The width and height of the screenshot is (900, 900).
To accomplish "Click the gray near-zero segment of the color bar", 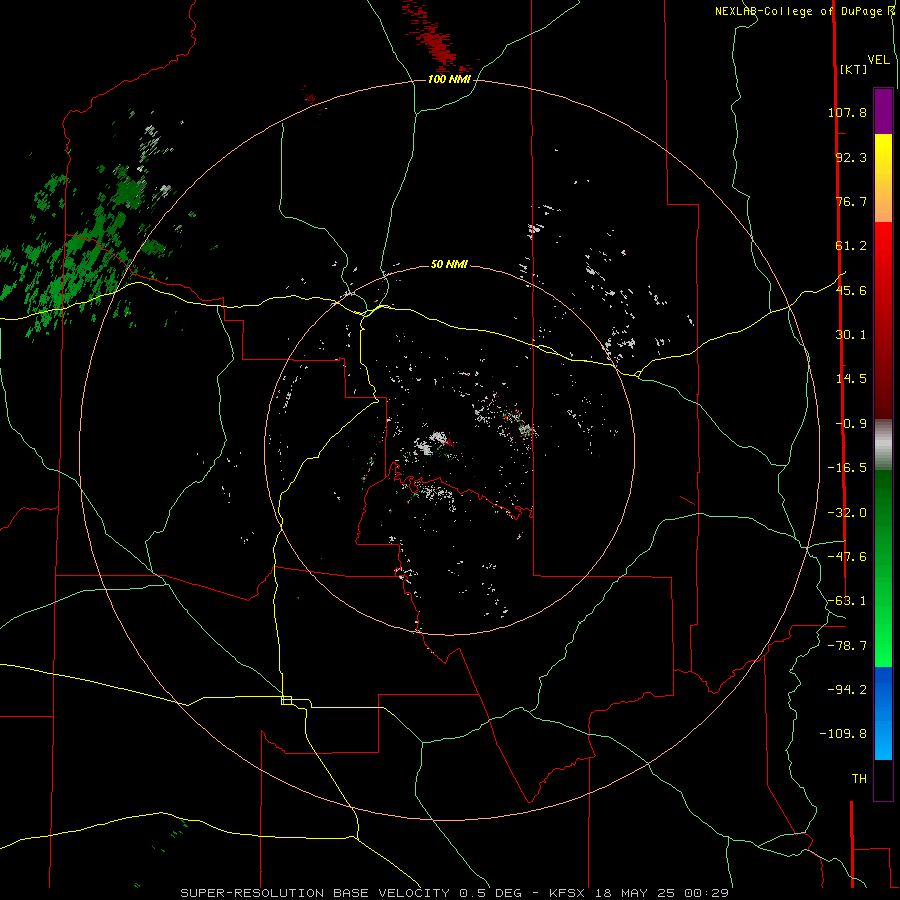I will [883, 444].
